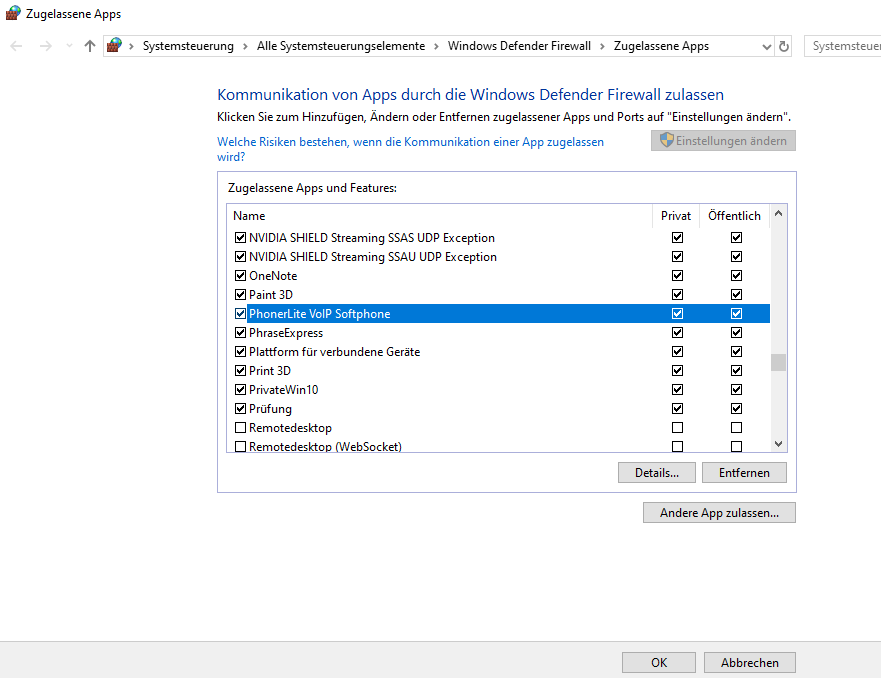Uncheck Paint 3D app checkbox
This screenshot has width=881, height=678.
point(240,294)
